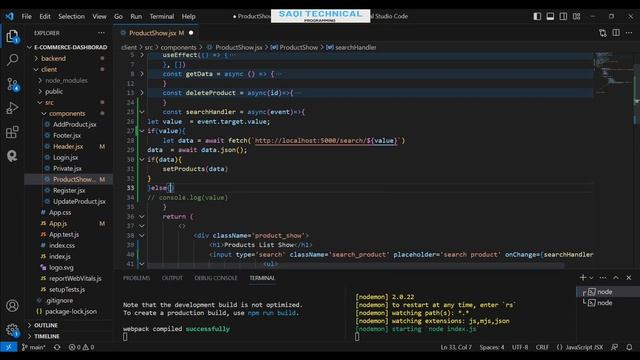Image resolution: width=640 pixels, height=360 pixels.
Task: Open errors and warnings count in status bar
Action: (81, 347)
